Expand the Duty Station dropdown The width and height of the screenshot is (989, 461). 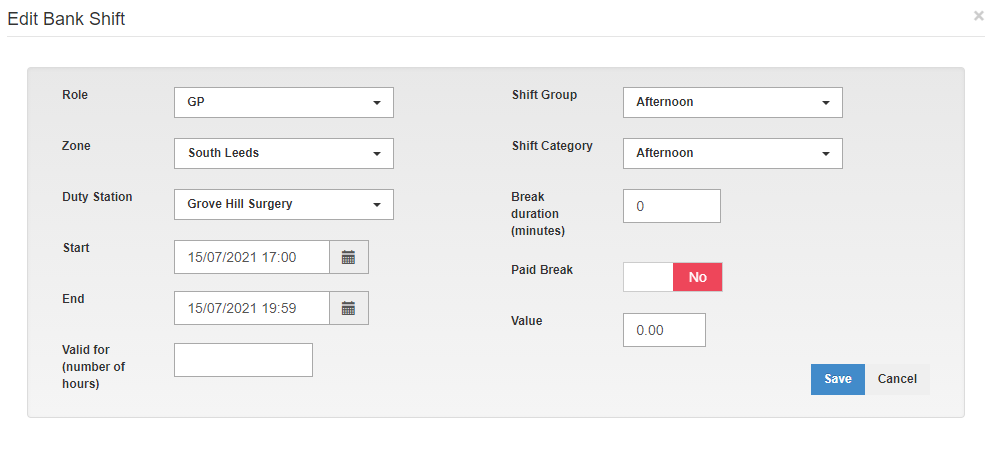click(x=283, y=204)
